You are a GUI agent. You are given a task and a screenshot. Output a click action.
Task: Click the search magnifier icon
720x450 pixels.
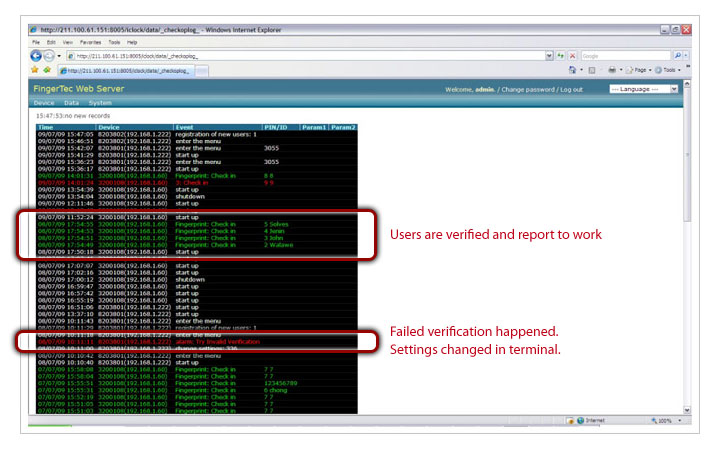point(677,56)
